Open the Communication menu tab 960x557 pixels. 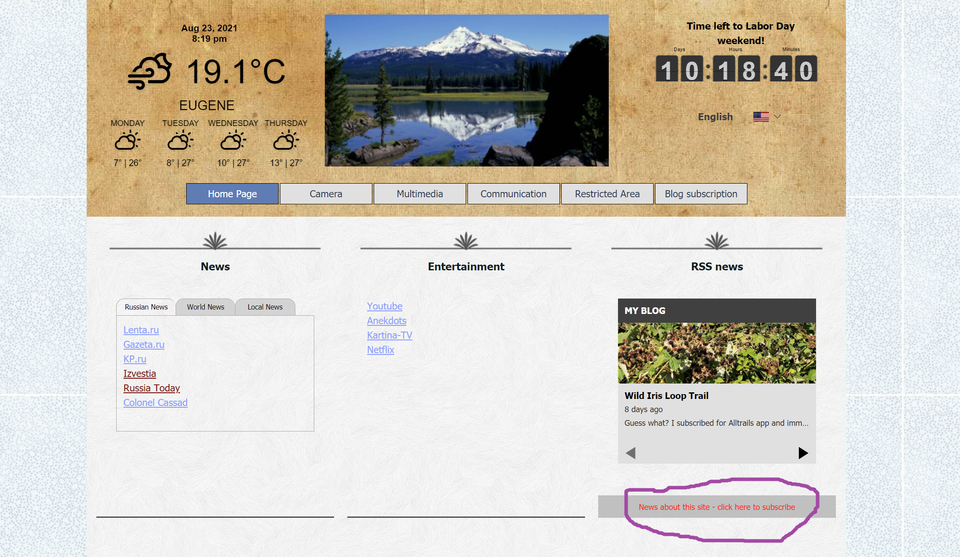coord(513,193)
